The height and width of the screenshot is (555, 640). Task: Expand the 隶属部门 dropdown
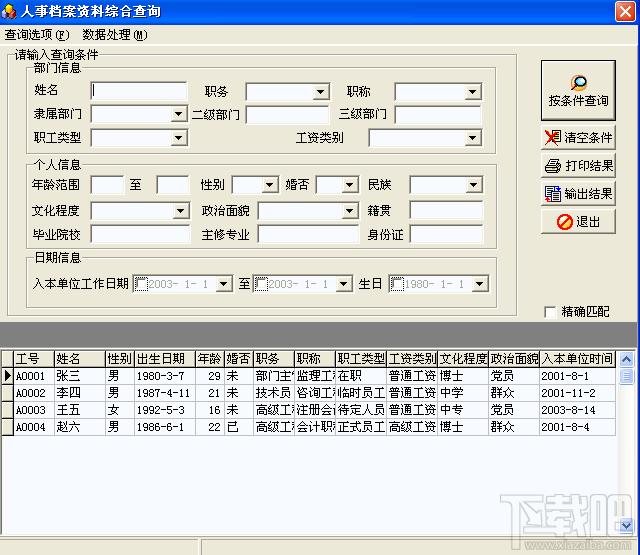coord(179,114)
